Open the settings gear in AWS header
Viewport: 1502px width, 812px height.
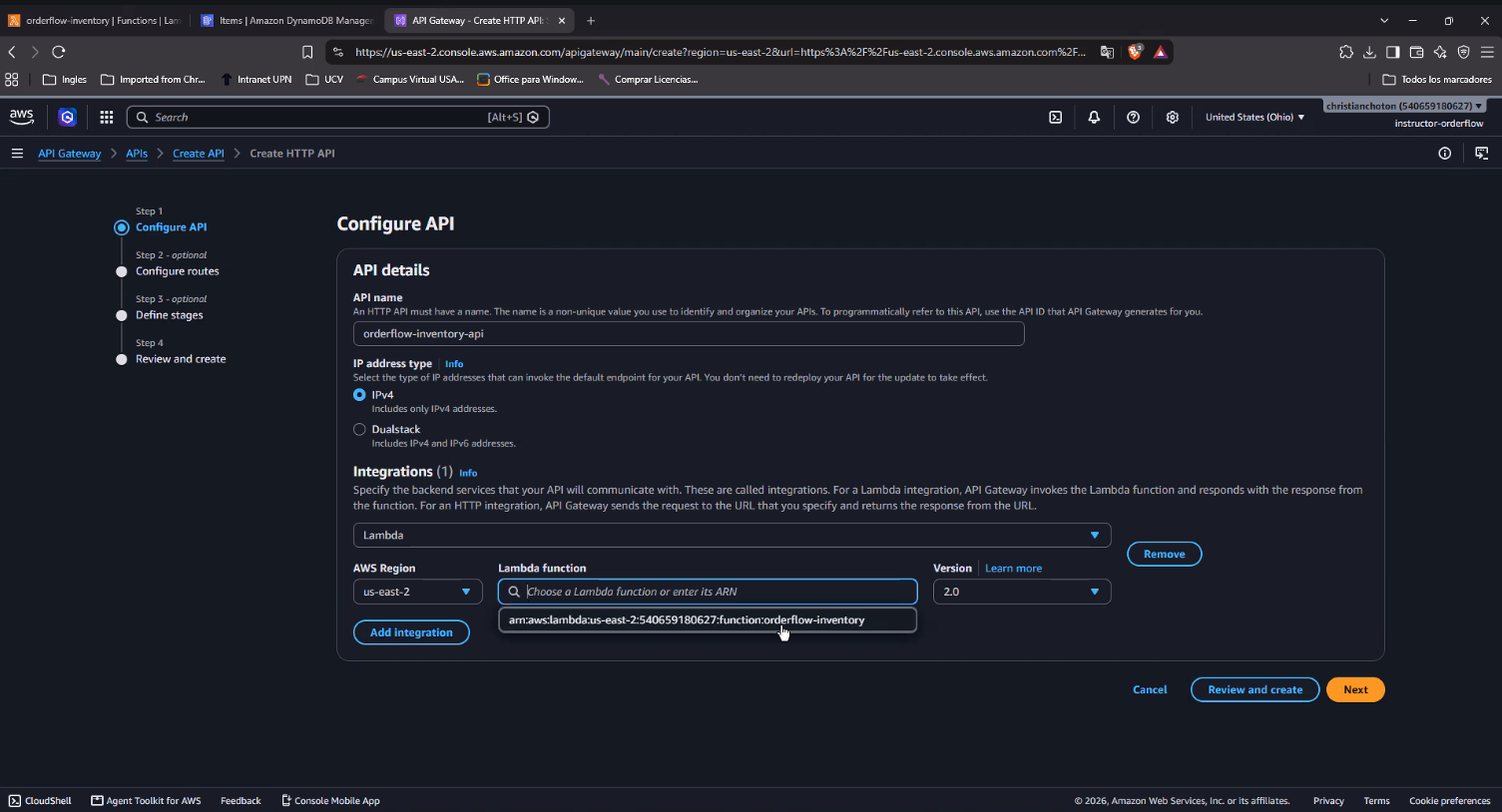coord(1172,117)
